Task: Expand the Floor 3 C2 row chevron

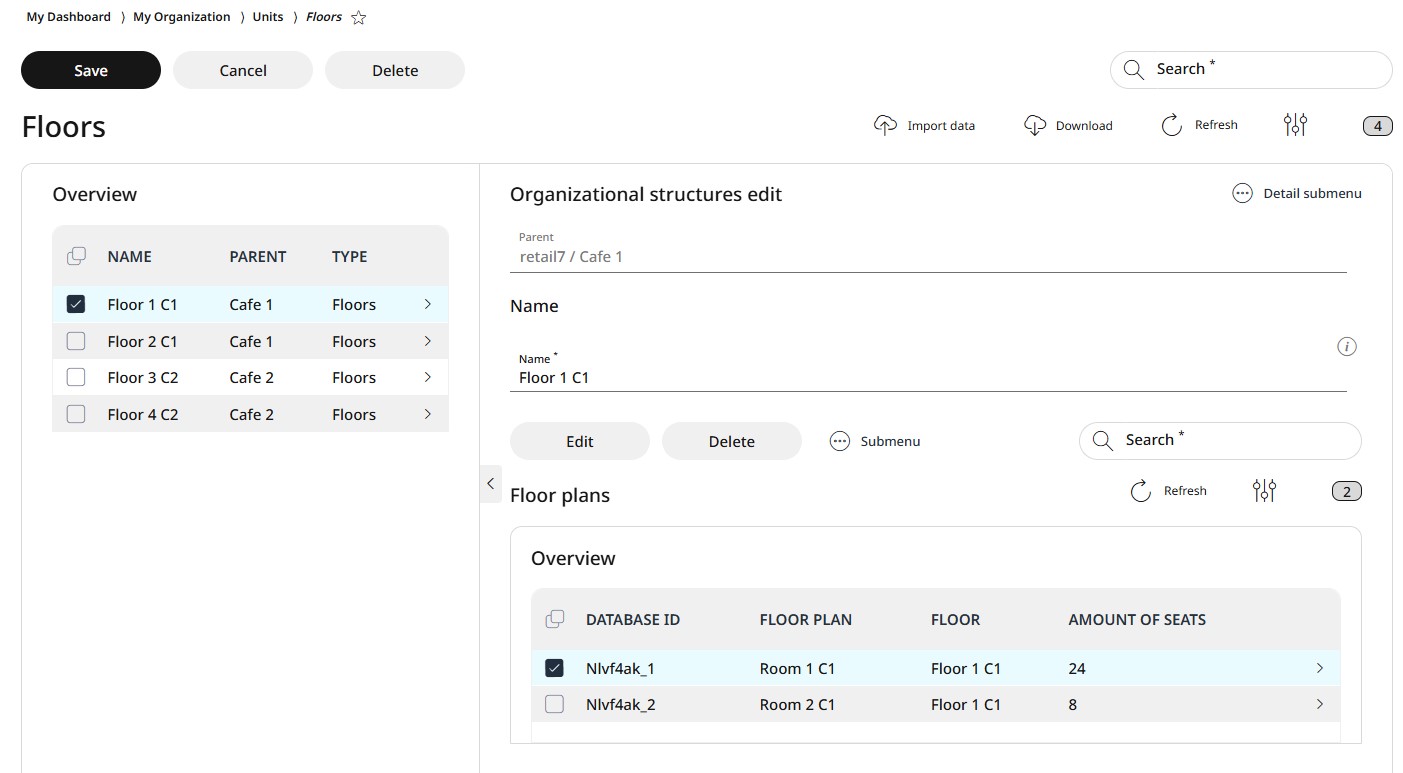Action: coord(428,377)
